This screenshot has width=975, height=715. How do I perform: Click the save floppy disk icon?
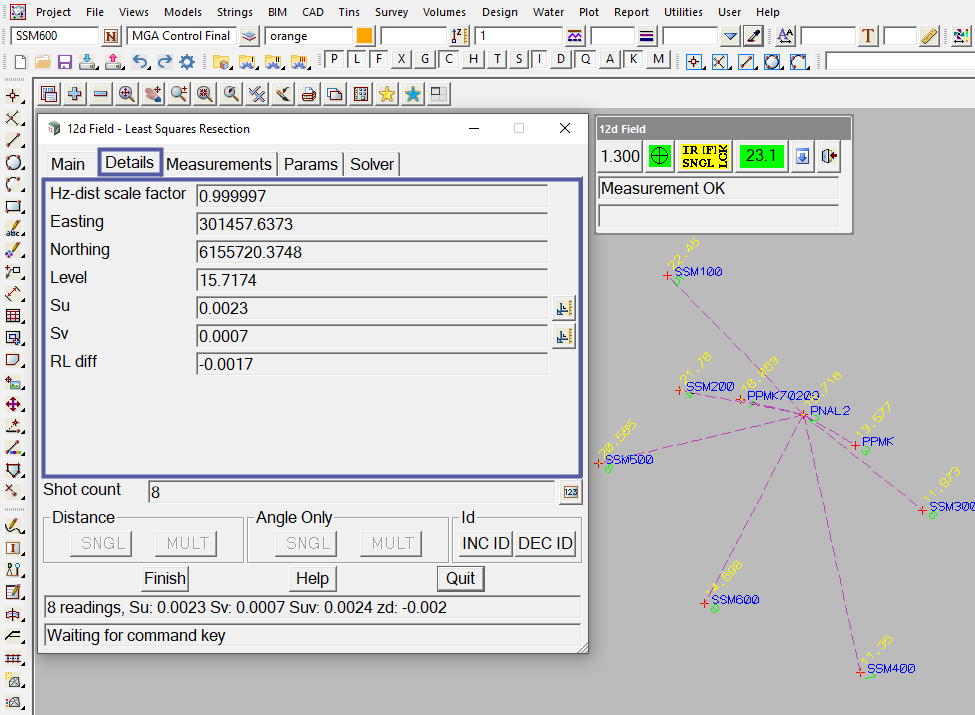pyautogui.click(x=64, y=61)
